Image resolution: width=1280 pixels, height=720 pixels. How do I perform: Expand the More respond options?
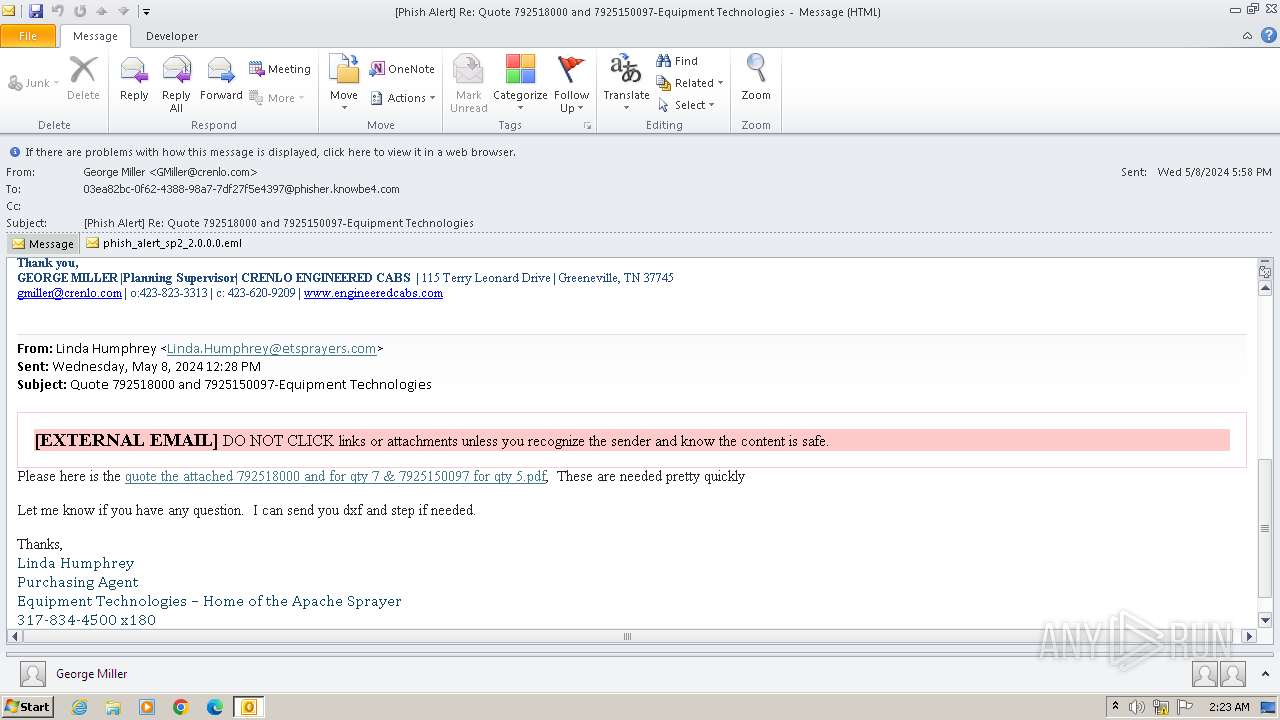277,98
